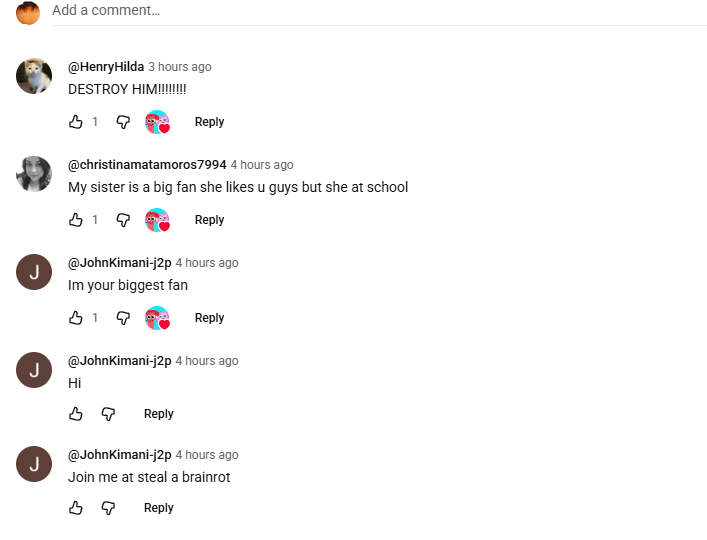The width and height of the screenshot is (707, 540).
Task: Reply to HenryHilda's comment
Action: [x=209, y=122]
